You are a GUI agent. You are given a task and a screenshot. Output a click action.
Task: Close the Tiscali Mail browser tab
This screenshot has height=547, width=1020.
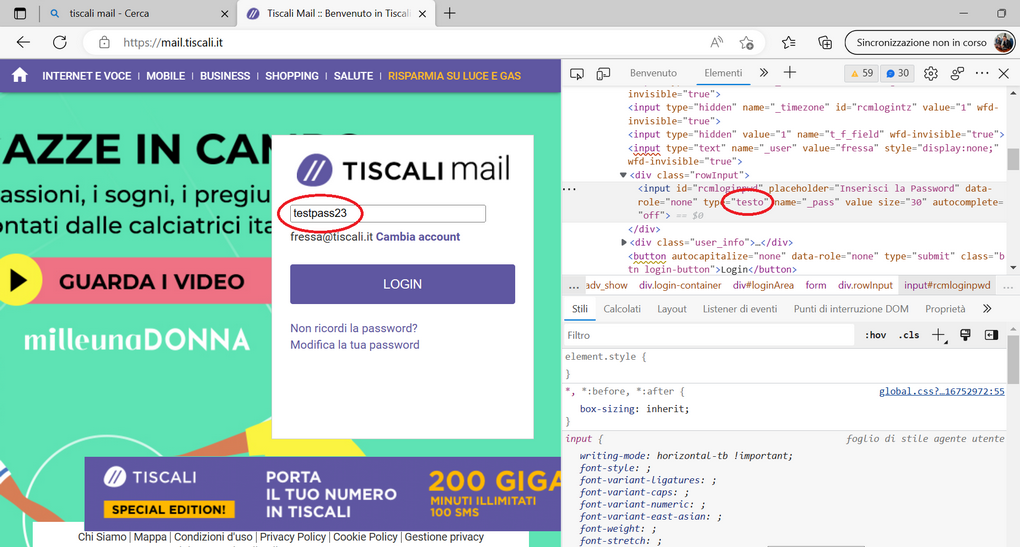pos(422,13)
